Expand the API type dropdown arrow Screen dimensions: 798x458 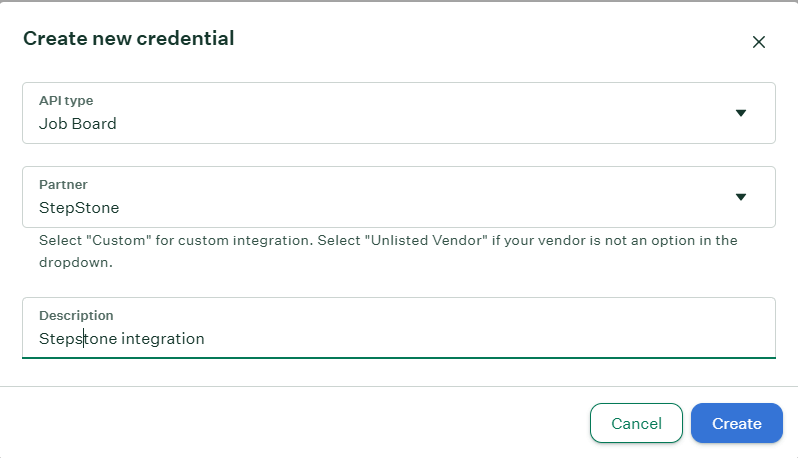741,113
